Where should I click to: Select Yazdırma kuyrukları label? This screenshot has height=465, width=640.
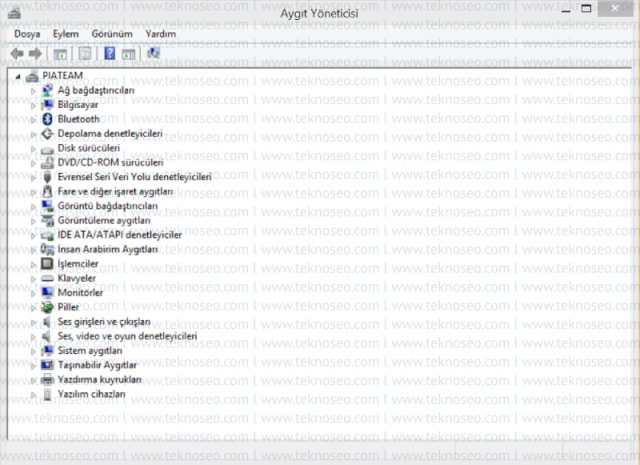[99, 380]
